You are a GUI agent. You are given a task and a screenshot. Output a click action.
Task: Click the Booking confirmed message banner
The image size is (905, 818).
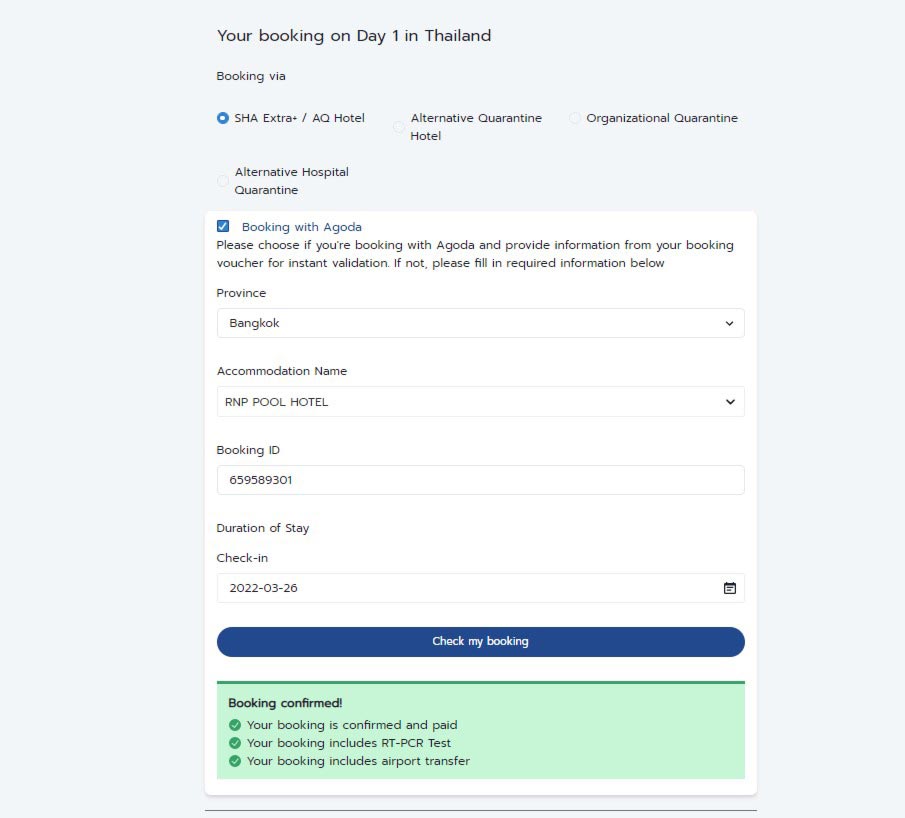pyautogui.click(x=480, y=731)
